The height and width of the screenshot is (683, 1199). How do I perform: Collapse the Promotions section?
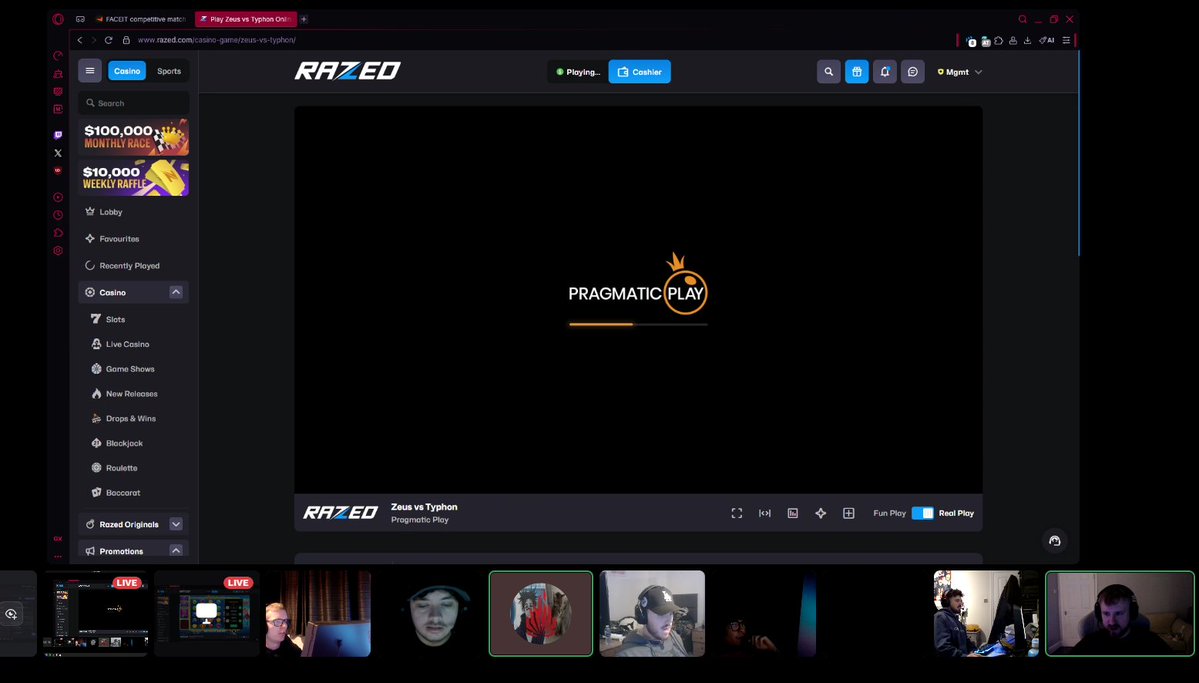coord(176,551)
